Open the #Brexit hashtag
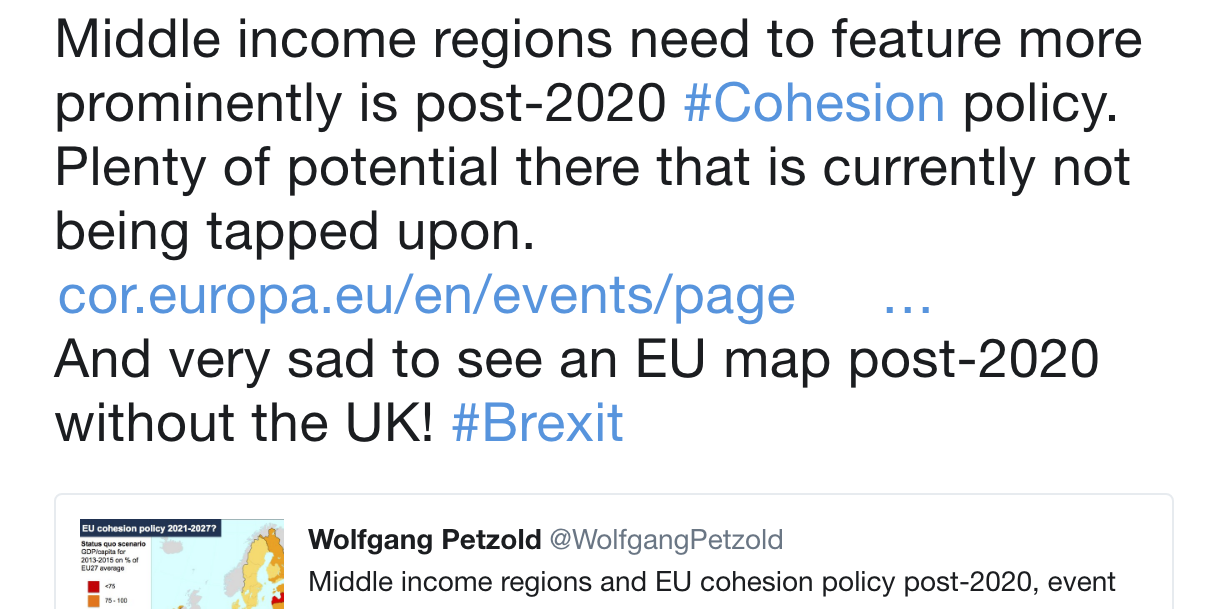This screenshot has height=609, width=1218. pyautogui.click(x=537, y=422)
